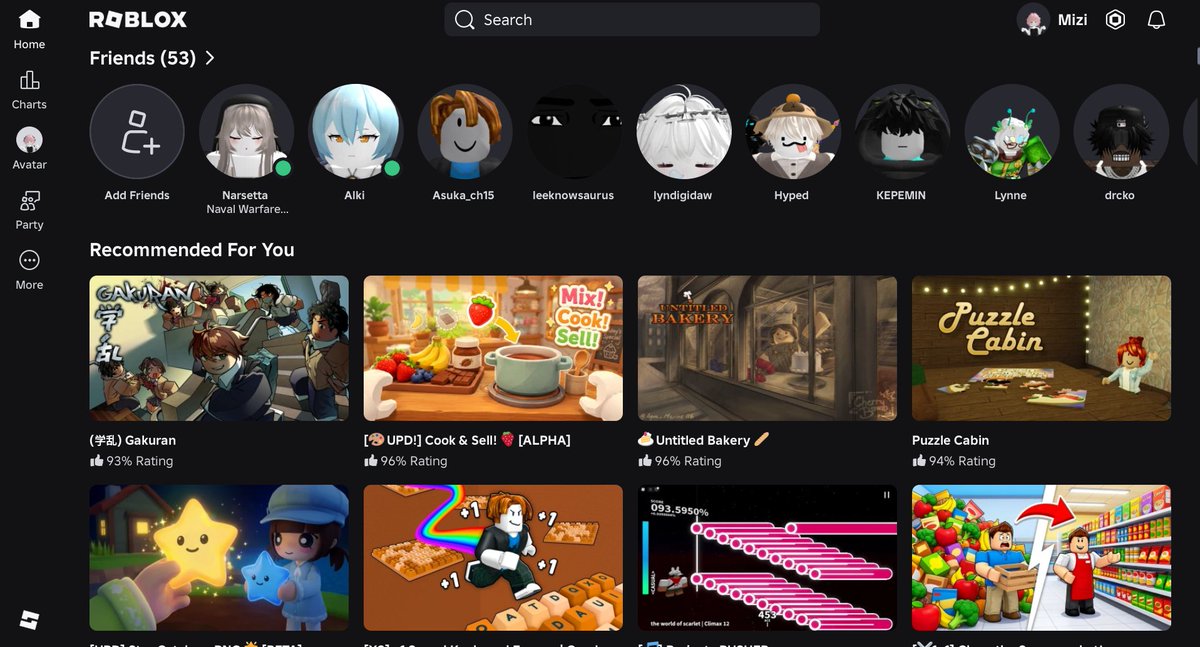Viewport: 1200px width, 647px height.
Task: Click the lyndigidaw name label
Action: point(683,195)
